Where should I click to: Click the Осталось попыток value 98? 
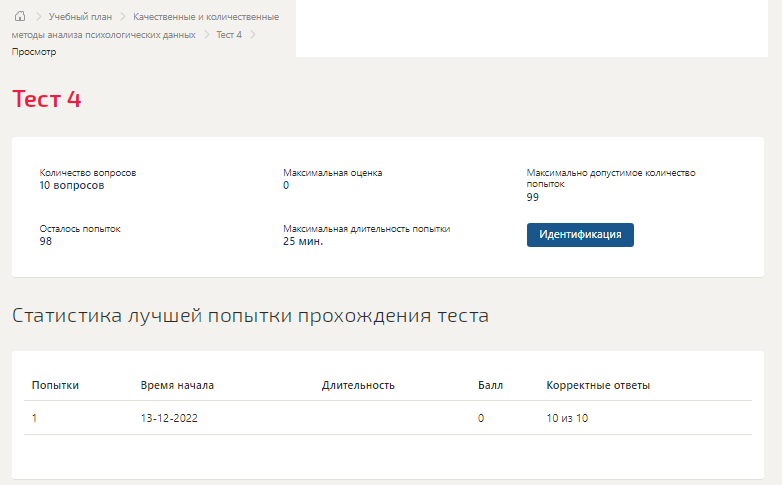tap(46, 241)
